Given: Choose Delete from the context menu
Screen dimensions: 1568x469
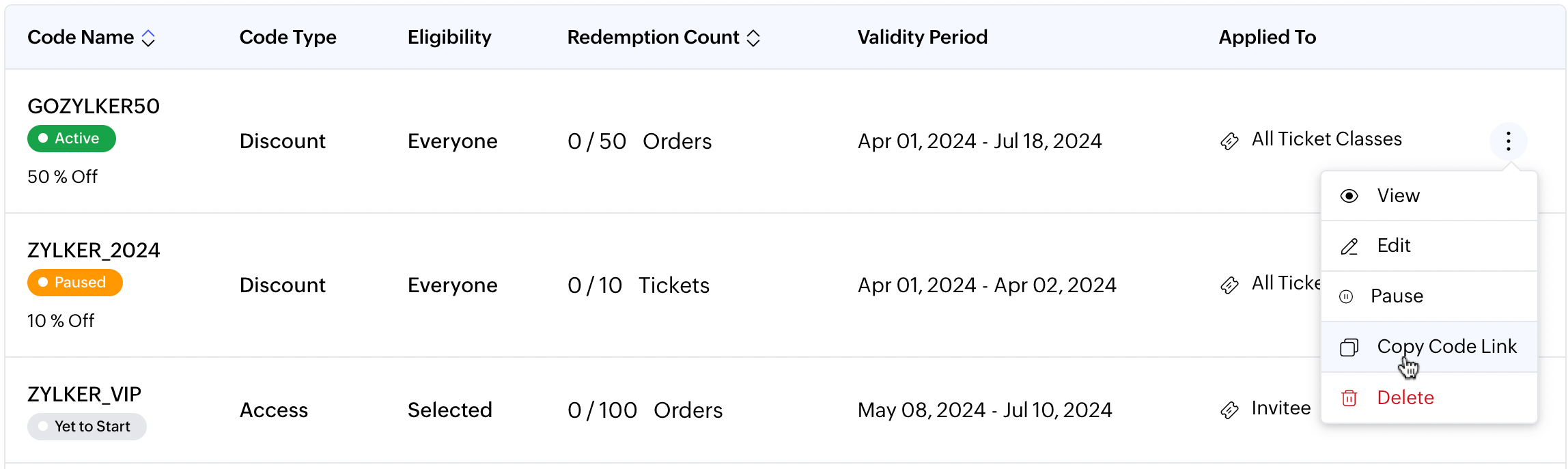Looking at the screenshot, I should coord(1405,398).
